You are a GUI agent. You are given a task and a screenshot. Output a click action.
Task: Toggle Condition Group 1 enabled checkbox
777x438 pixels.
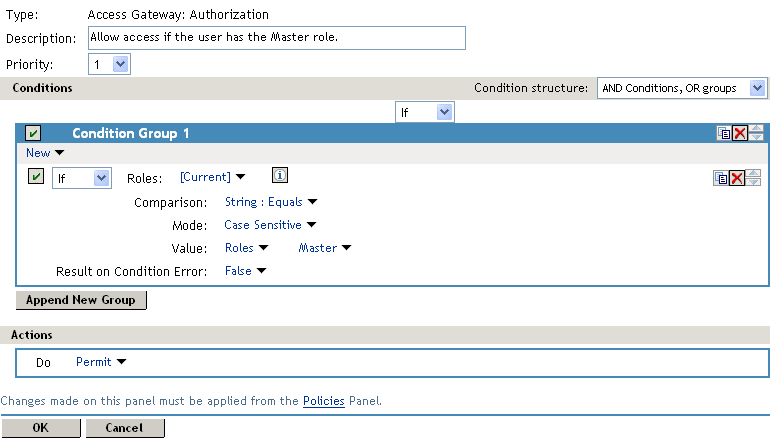point(33,133)
